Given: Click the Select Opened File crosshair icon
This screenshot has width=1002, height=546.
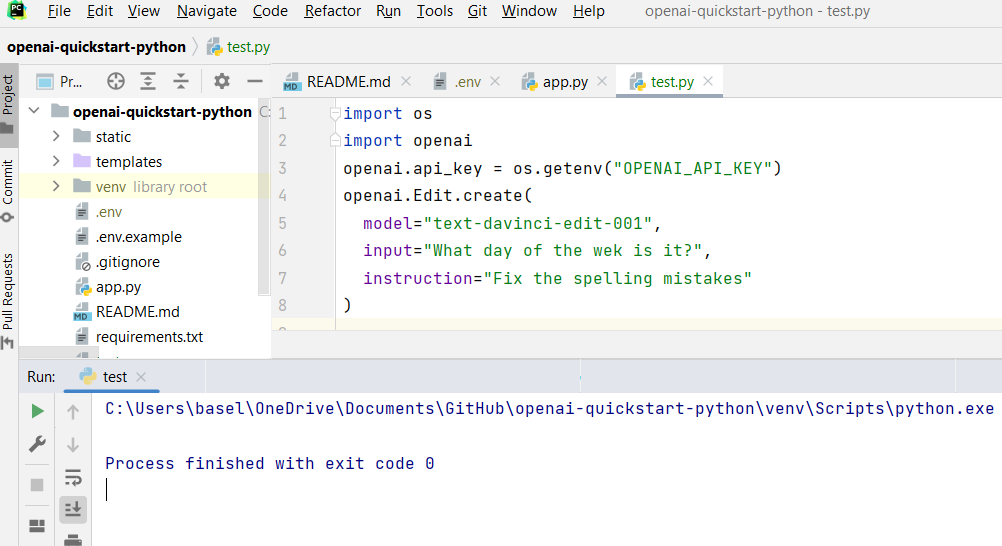Looking at the screenshot, I should point(116,82).
